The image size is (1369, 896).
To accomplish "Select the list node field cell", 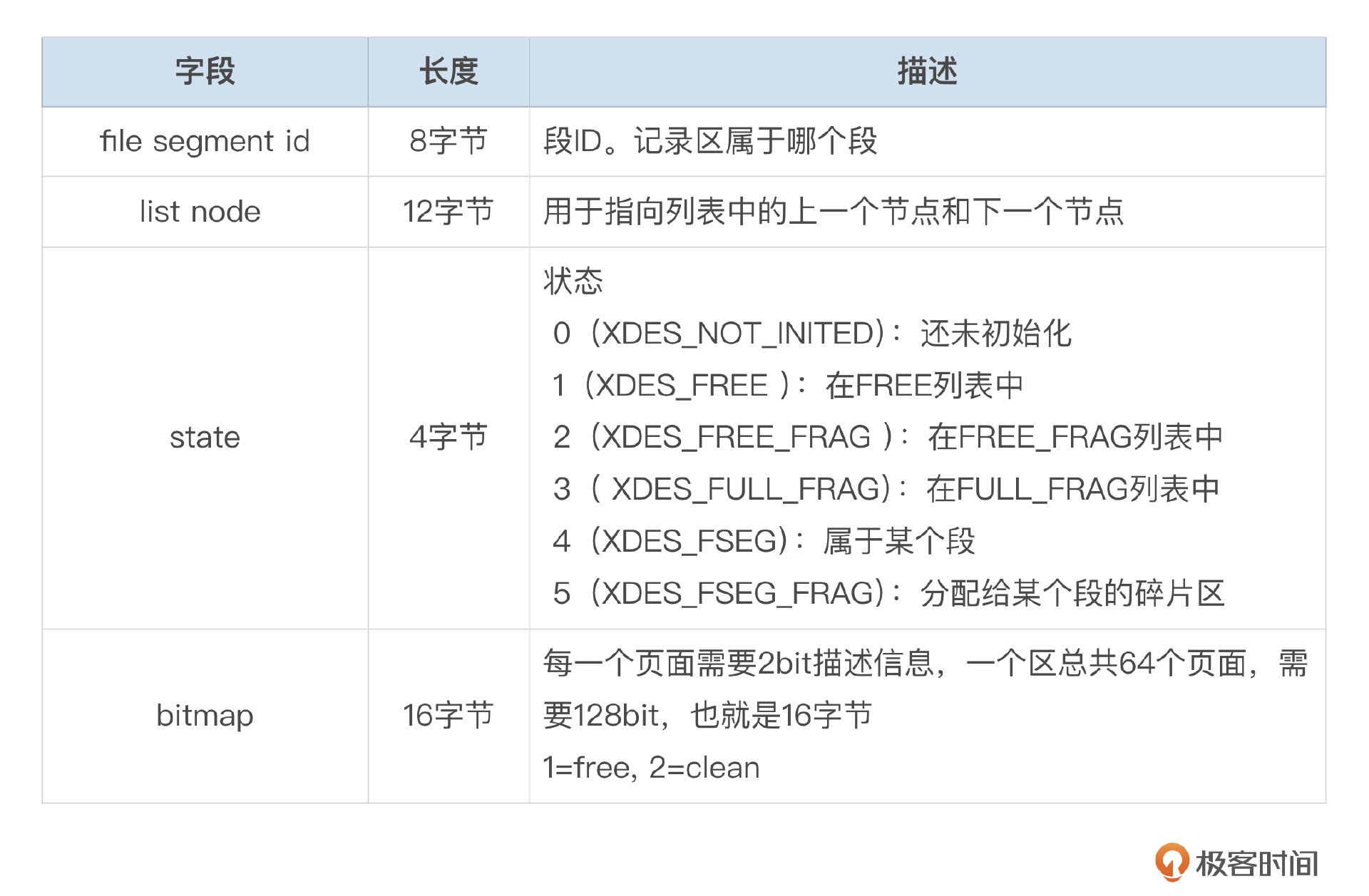I will [200, 212].
